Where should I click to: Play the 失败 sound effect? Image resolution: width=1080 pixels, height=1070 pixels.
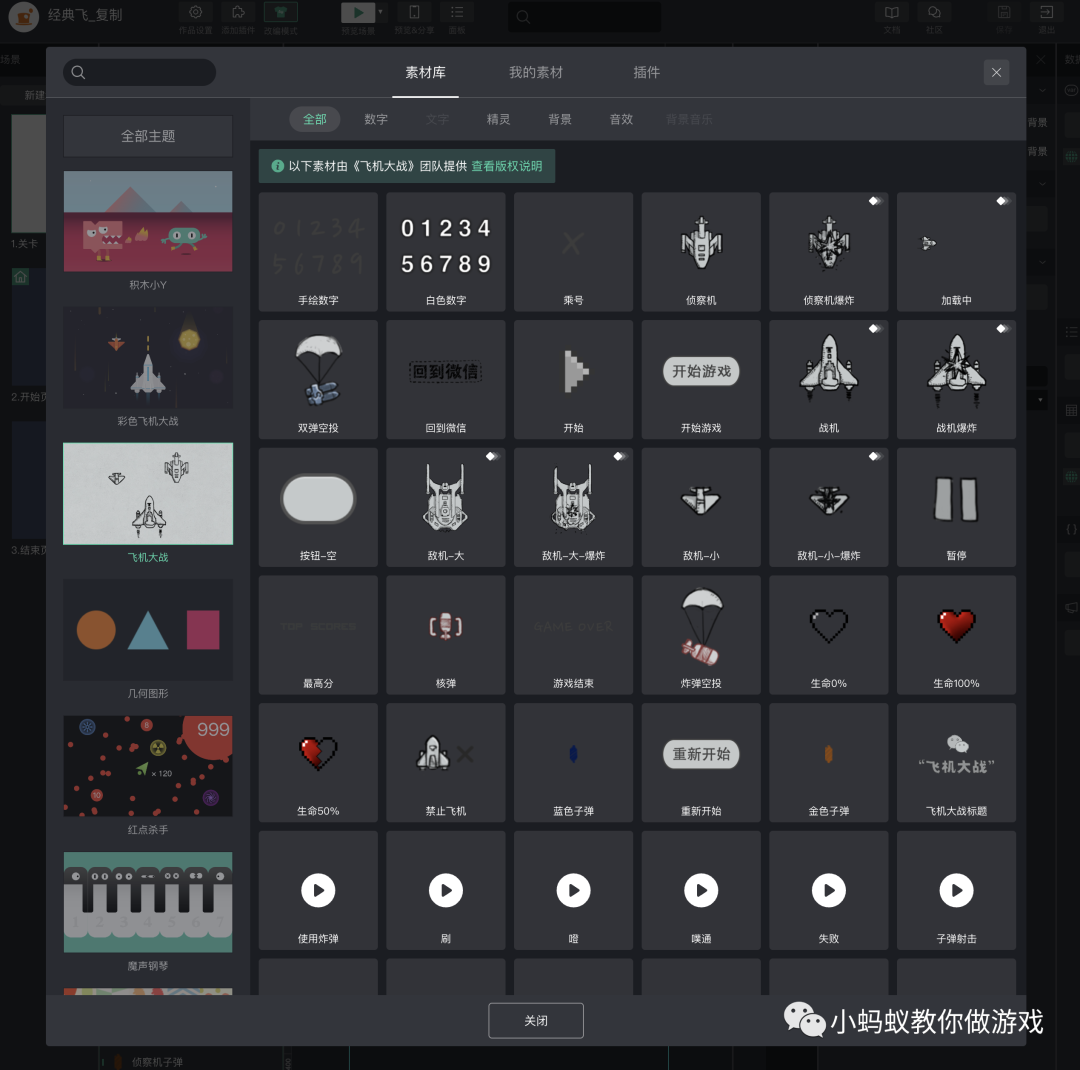click(829, 890)
